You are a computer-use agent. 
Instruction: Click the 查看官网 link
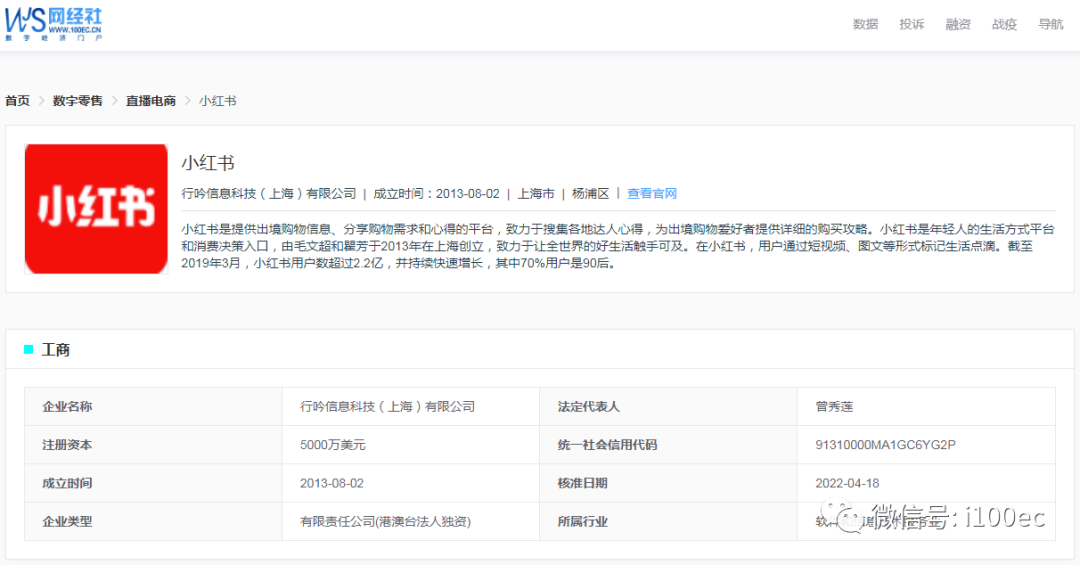coord(652,194)
